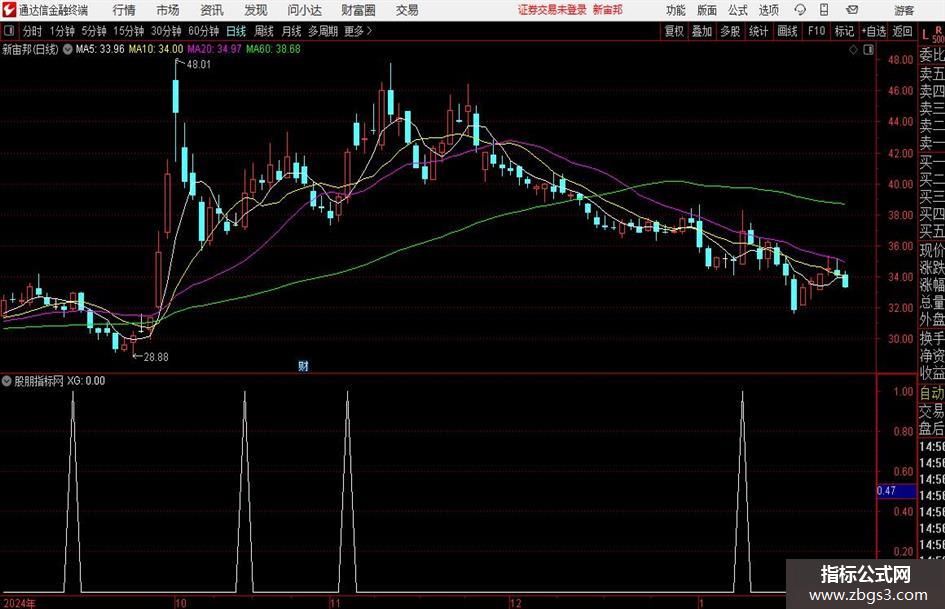Open the 行情 menu
The height and width of the screenshot is (609, 945).
tap(124, 10)
